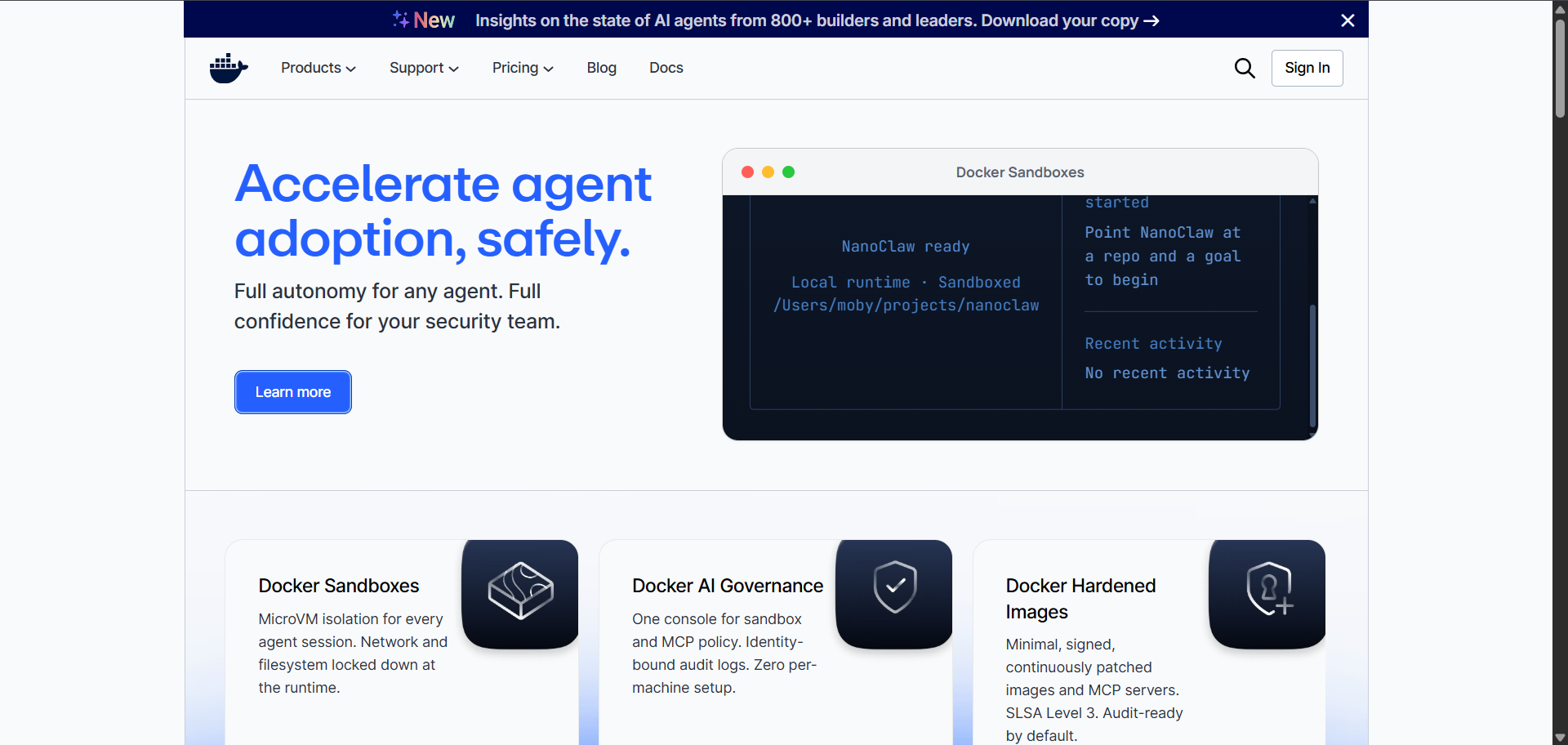This screenshot has height=745, width=1568.
Task: Click the Docker Sandboxes cube icon tile
Action: pyautogui.click(x=520, y=594)
